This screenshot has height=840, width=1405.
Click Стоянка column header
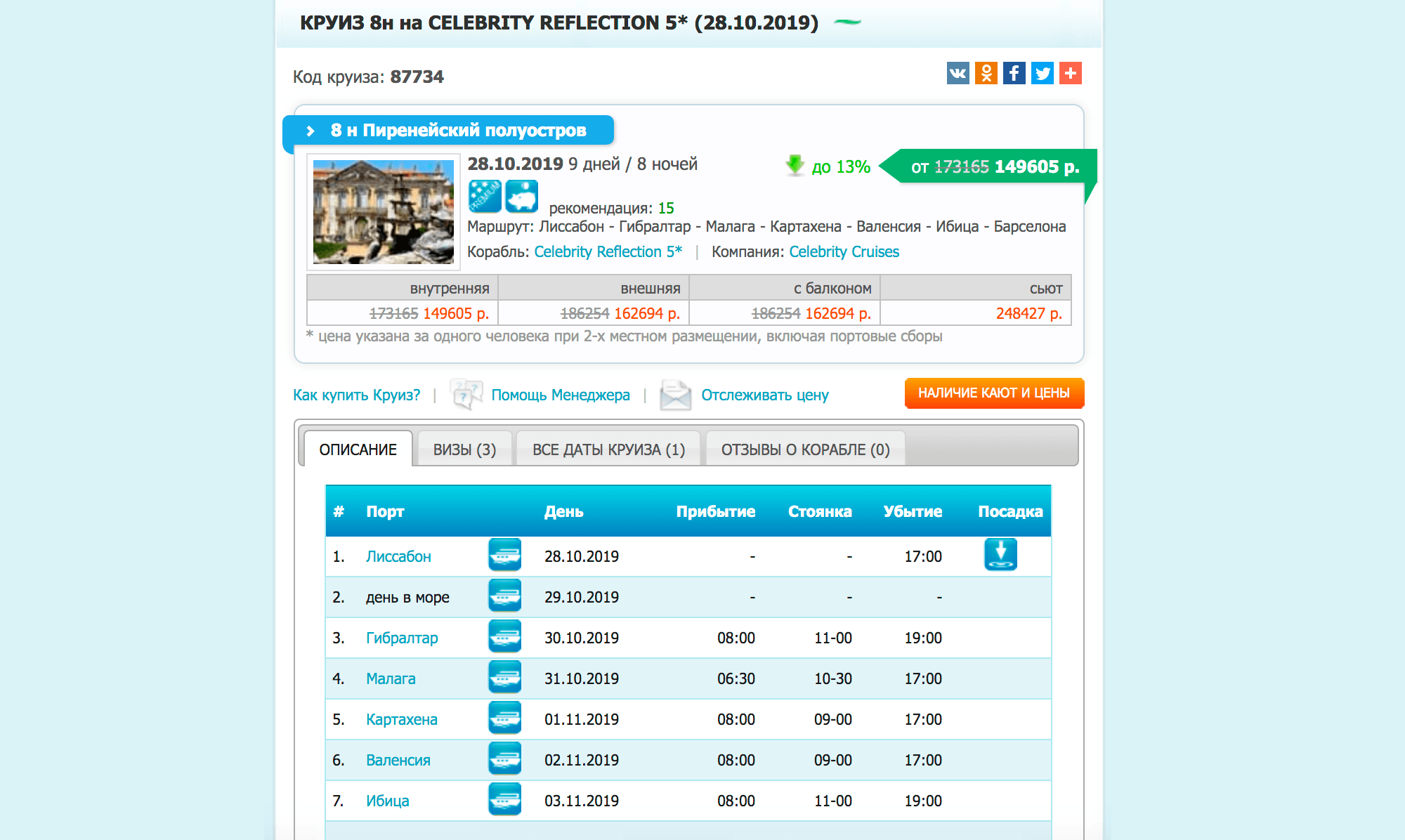(820, 511)
